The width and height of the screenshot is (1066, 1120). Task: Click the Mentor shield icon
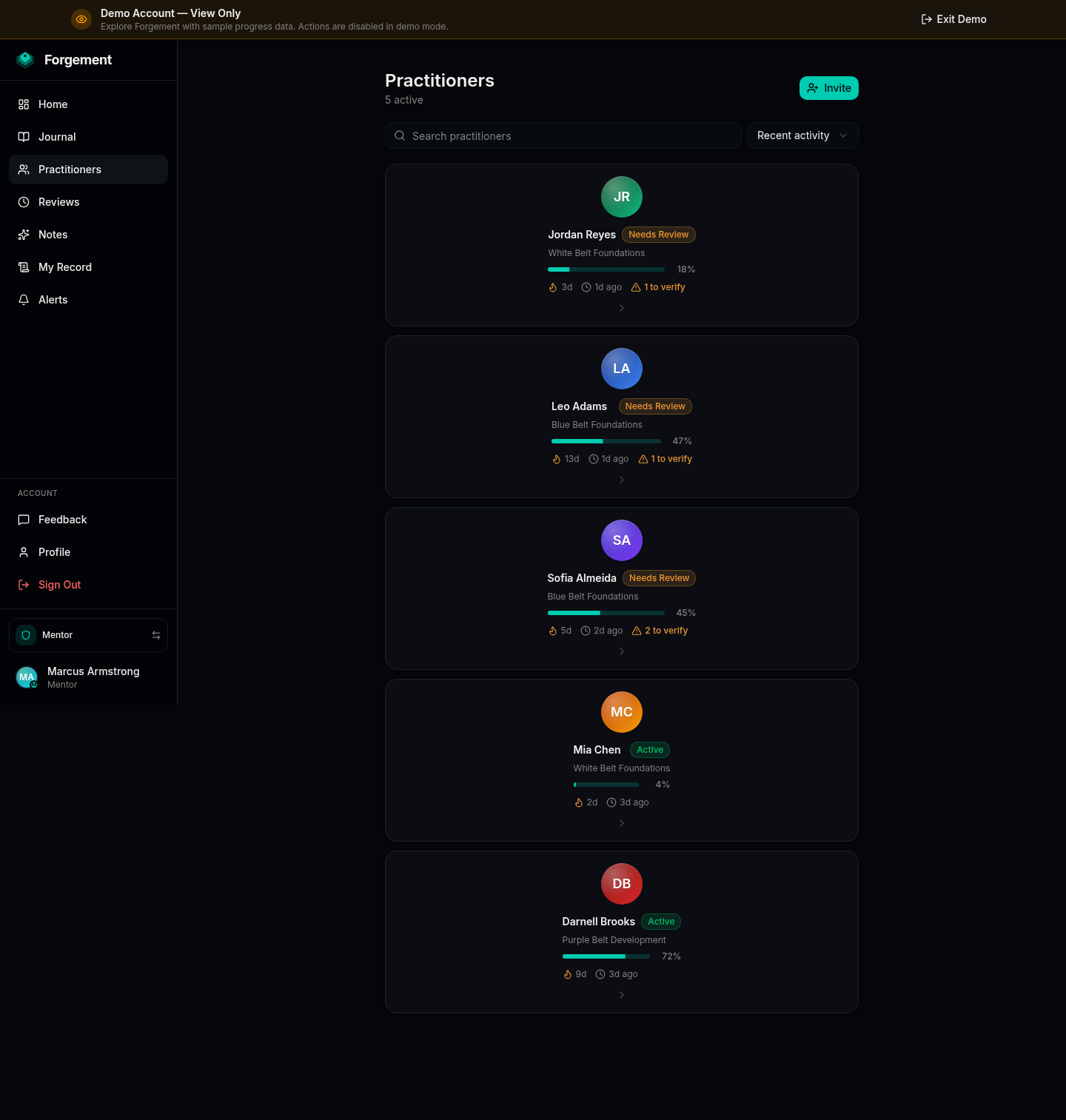point(26,635)
